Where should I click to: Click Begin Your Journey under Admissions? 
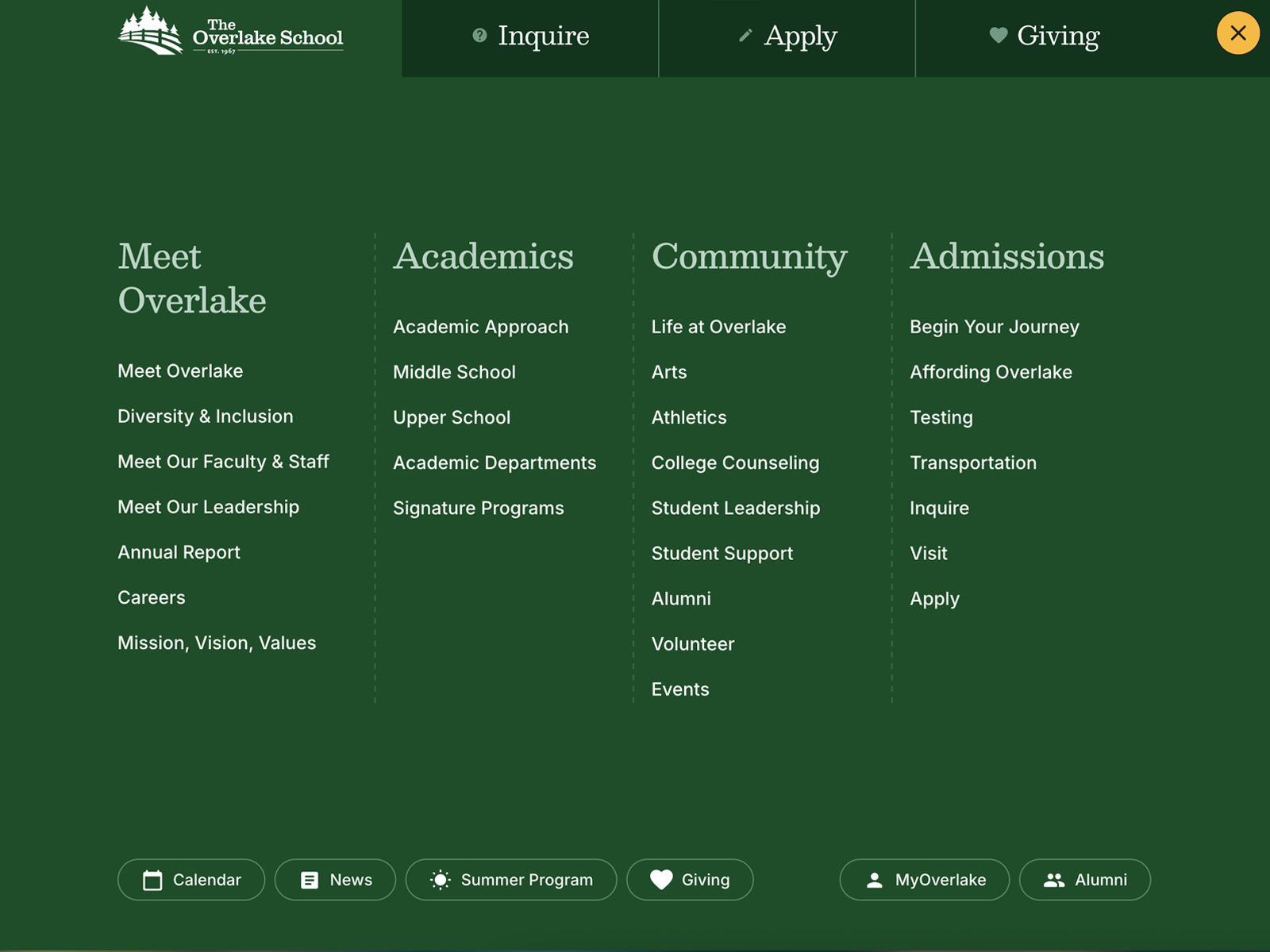coord(995,326)
